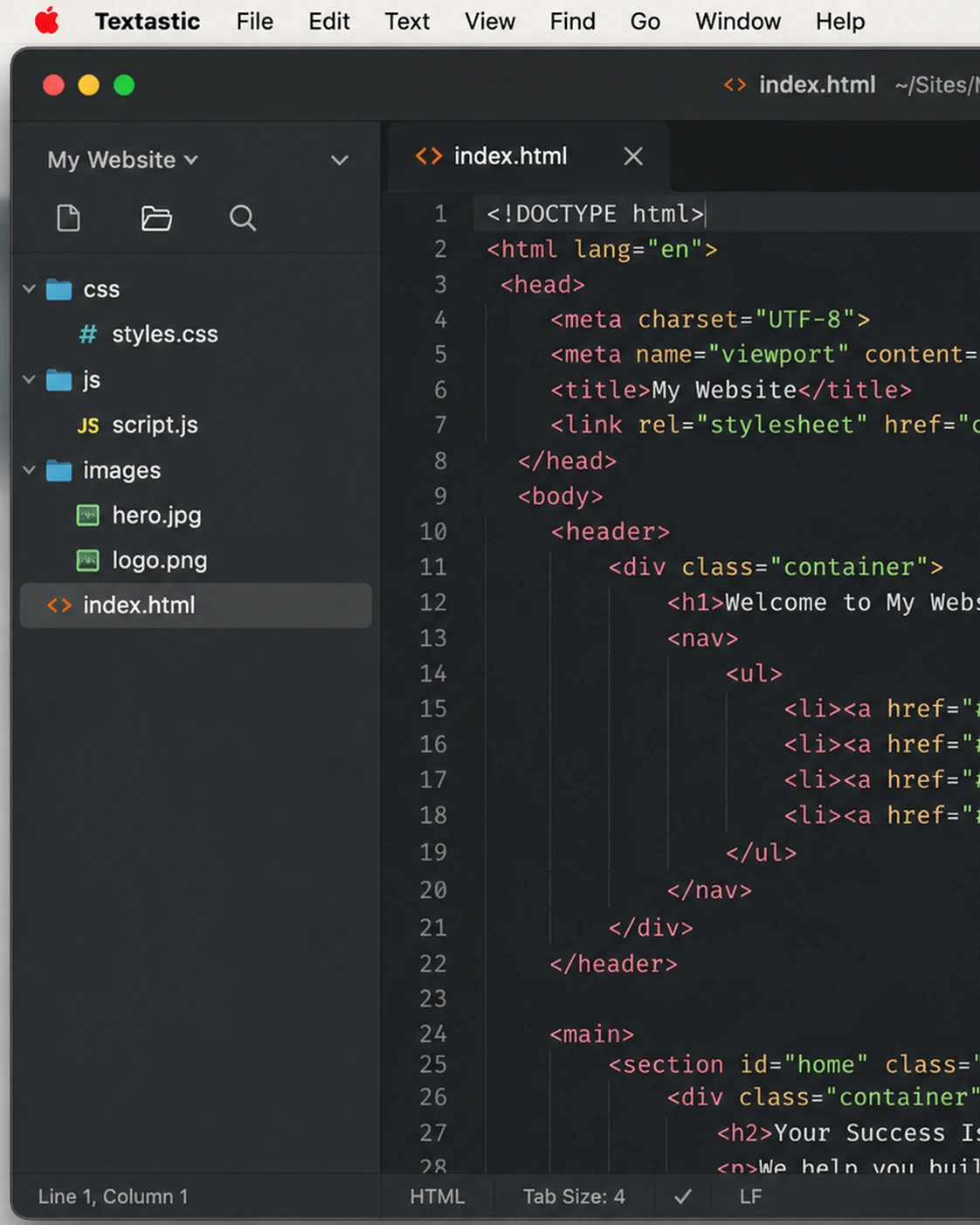
Task: Open the Textastic application menu
Action: 148,21
